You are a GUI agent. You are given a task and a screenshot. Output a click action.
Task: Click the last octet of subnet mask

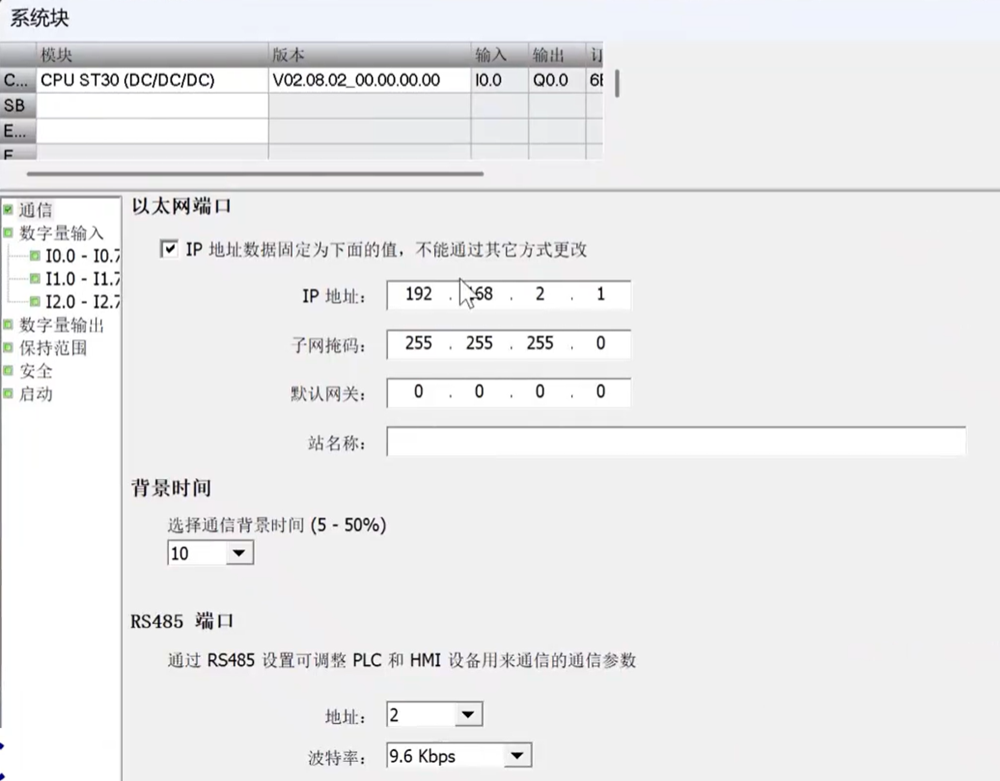(600, 344)
